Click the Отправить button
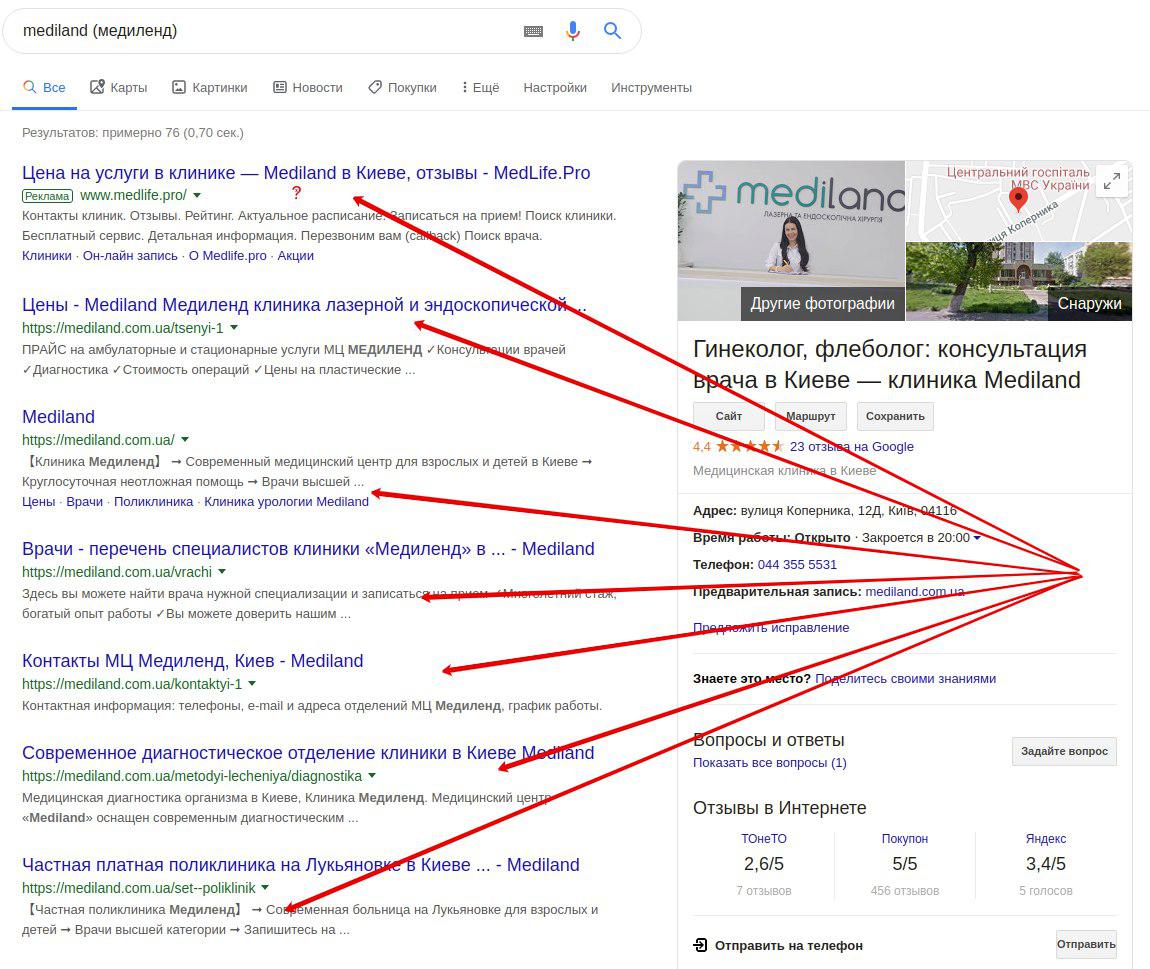Screen dimensions: 1150x969 pos(1086,944)
